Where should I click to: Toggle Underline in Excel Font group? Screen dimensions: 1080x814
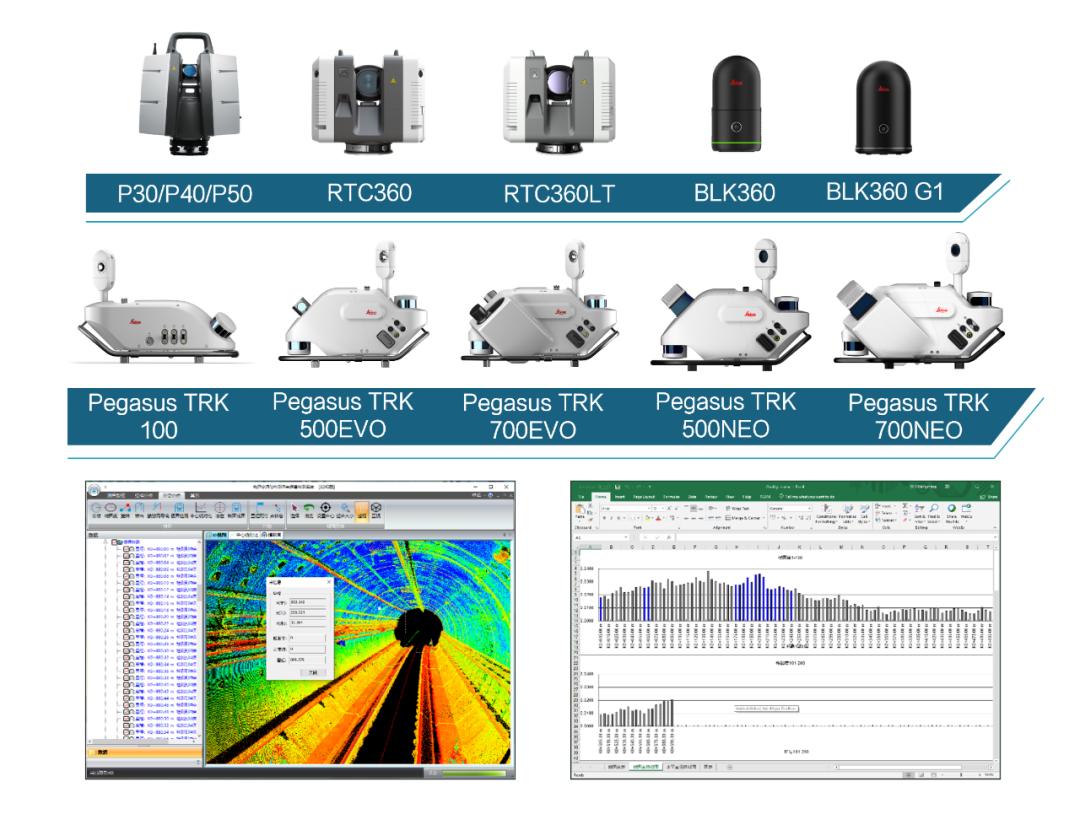(x=619, y=517)
